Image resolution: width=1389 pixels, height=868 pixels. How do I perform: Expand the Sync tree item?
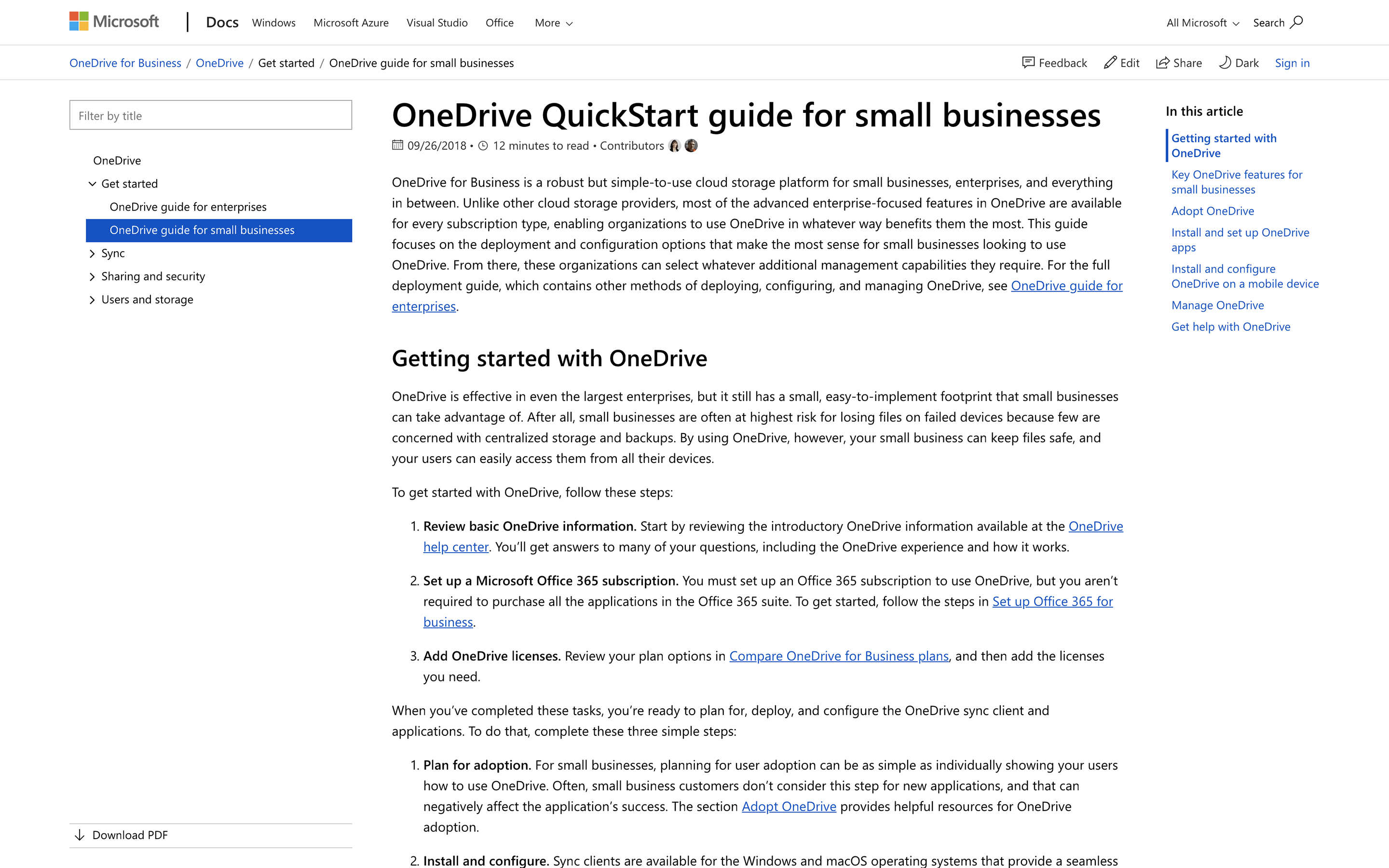pyautogui.click(x=92, y=252)
